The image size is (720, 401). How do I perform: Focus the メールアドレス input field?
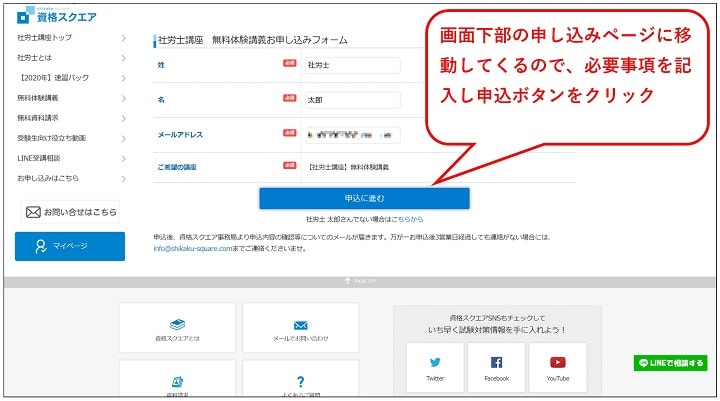click(353, 135)
